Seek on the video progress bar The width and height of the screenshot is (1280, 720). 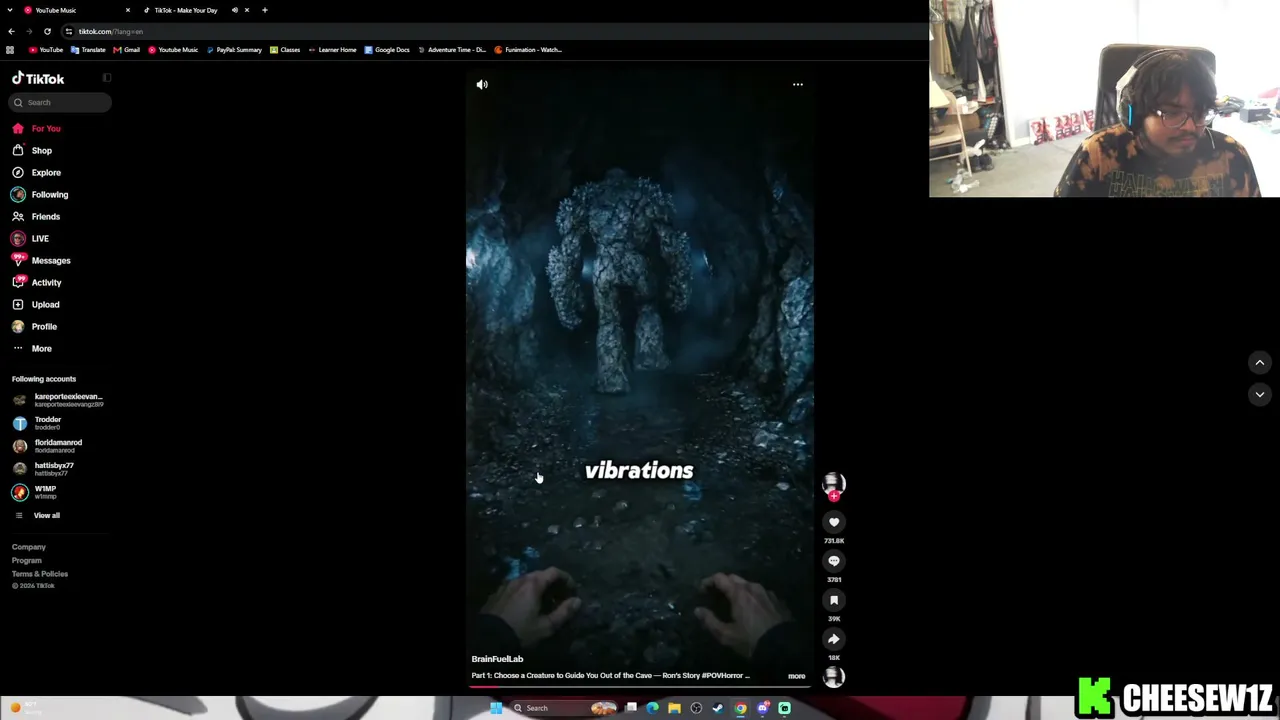click(x=640, y=686)
